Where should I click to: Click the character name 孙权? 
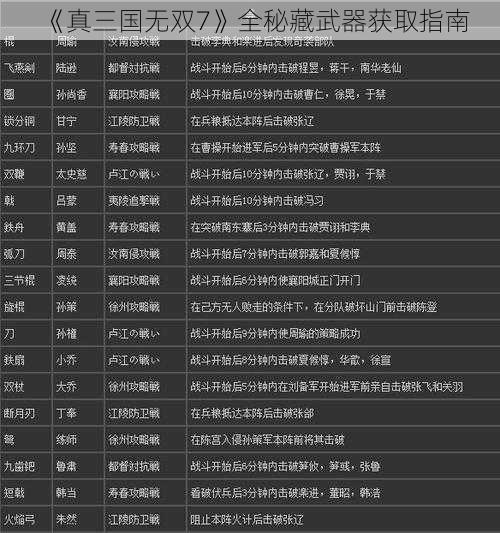66,333
